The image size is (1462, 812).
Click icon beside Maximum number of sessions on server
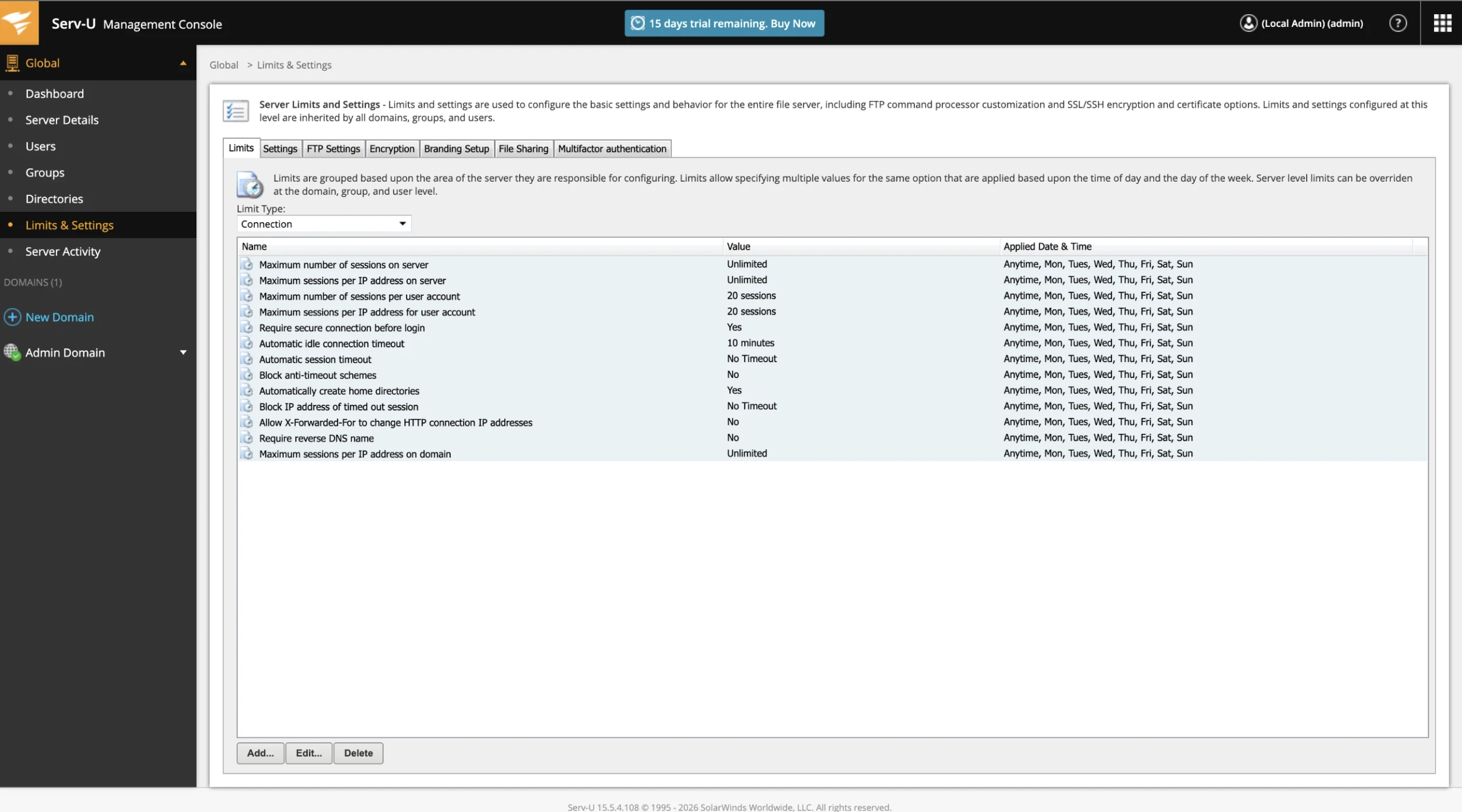click(x=247, y=264)
